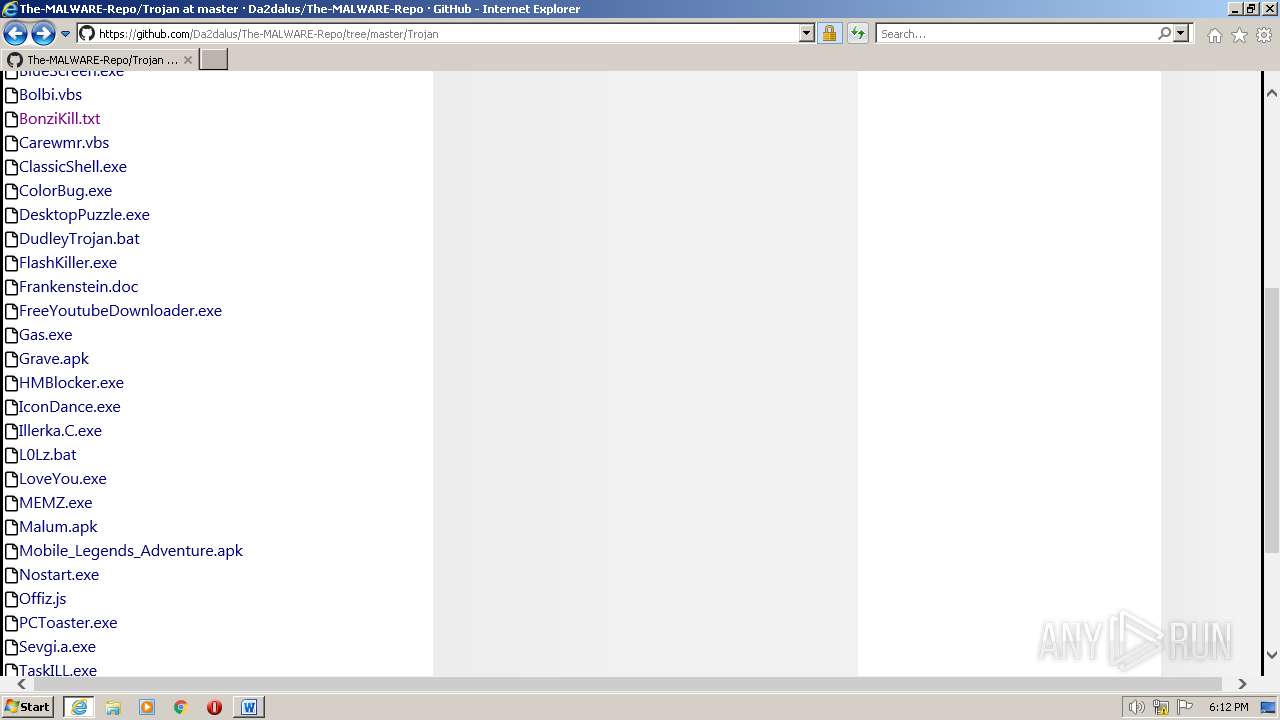Click file icon beside L0Lz.bat
Viewport: 1280px width, 720px height.
pyautogui.click(x=12, y=455)
